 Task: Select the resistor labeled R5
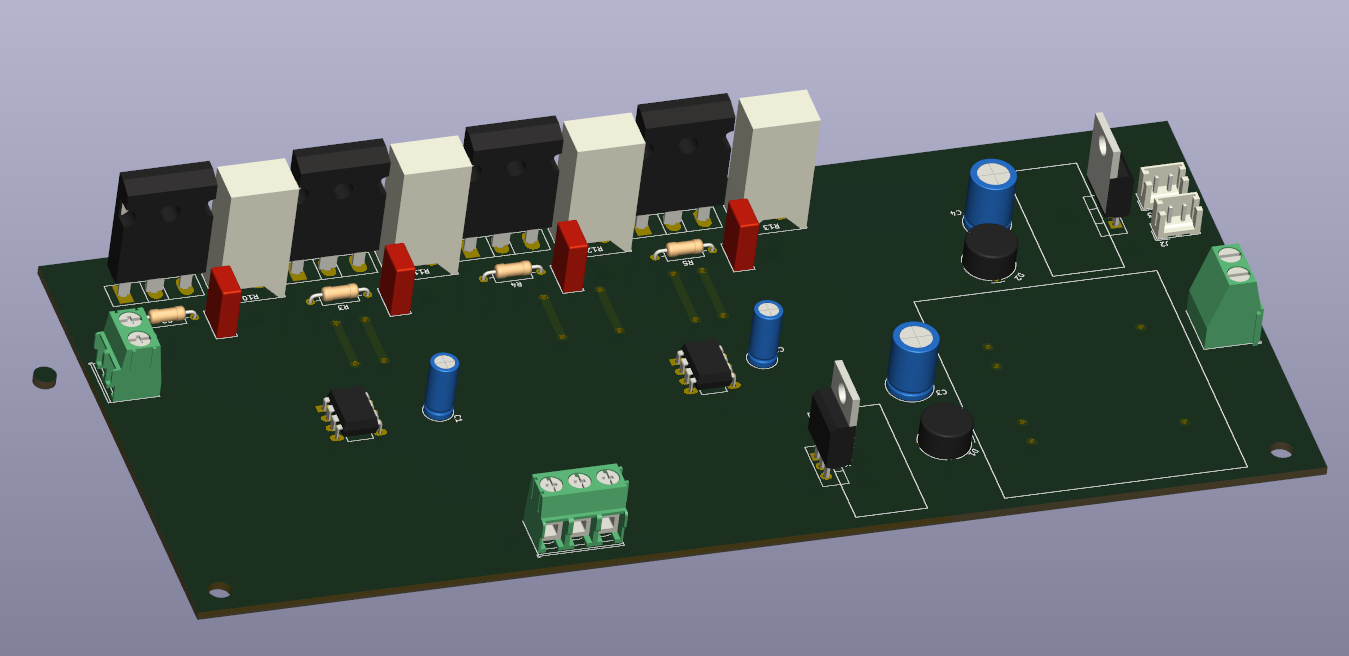[x=684, y=248]
